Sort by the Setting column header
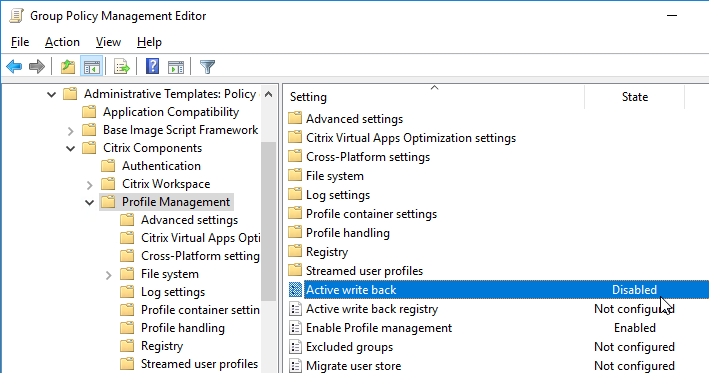Image resolution: width=709 pixels, height=373 pixels. (434, 97)
